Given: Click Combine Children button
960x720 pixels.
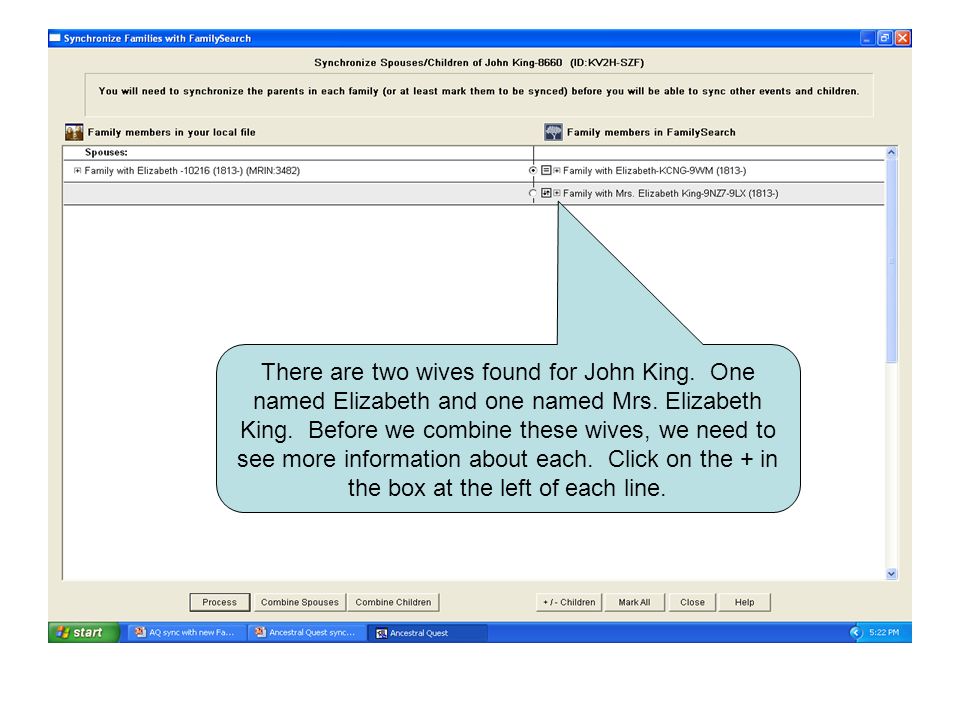Looking at the screenshot, I should click(x=393, y=602).
